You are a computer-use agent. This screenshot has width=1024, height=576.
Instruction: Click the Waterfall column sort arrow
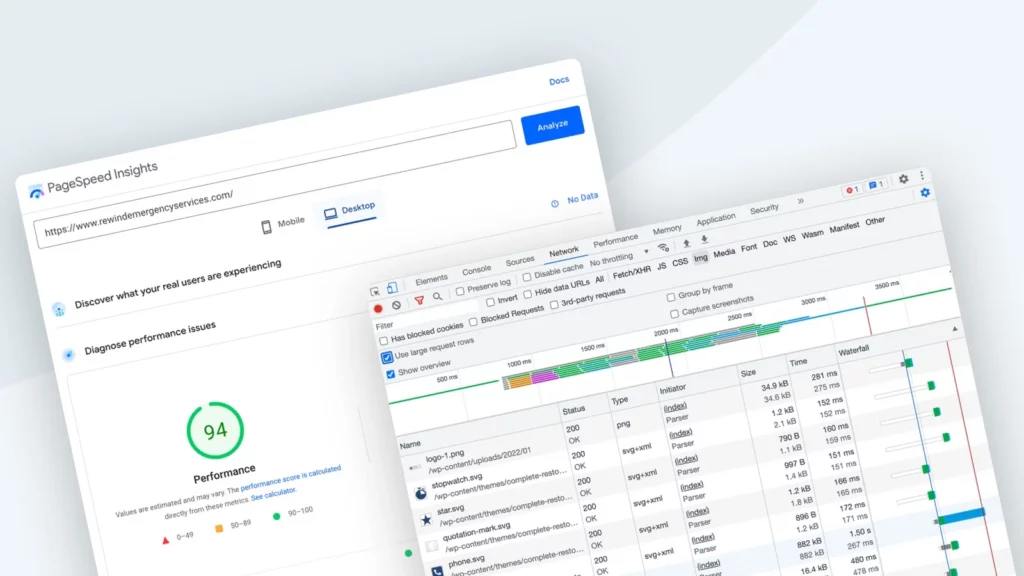[955, 329]
